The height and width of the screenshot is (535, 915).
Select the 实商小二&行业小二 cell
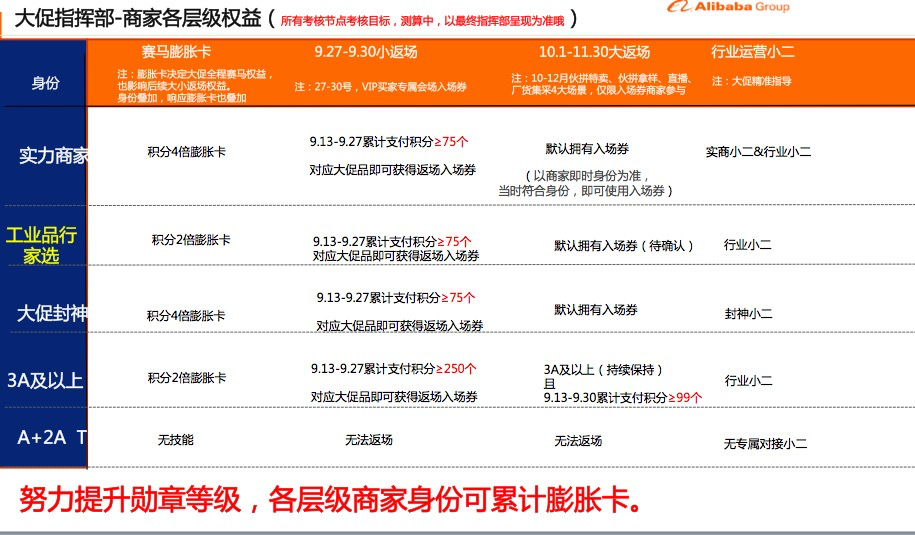tap(758, 152)
